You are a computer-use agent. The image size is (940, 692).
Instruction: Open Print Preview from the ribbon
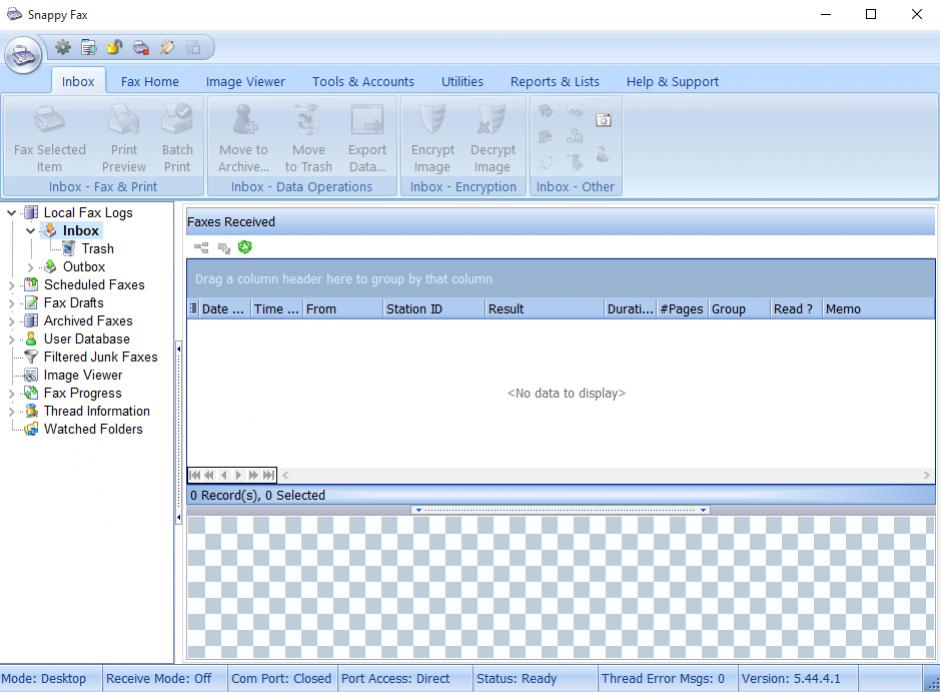(124, 138)
